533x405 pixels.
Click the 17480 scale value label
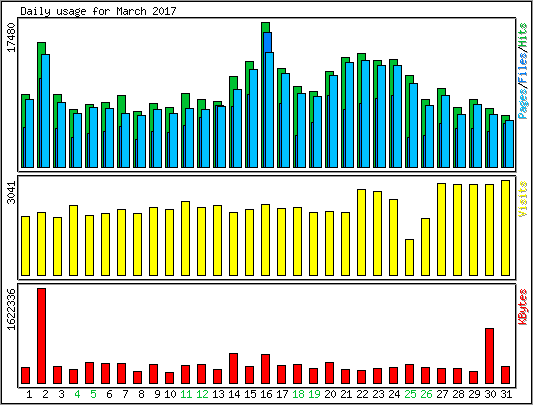pos(11,37)
